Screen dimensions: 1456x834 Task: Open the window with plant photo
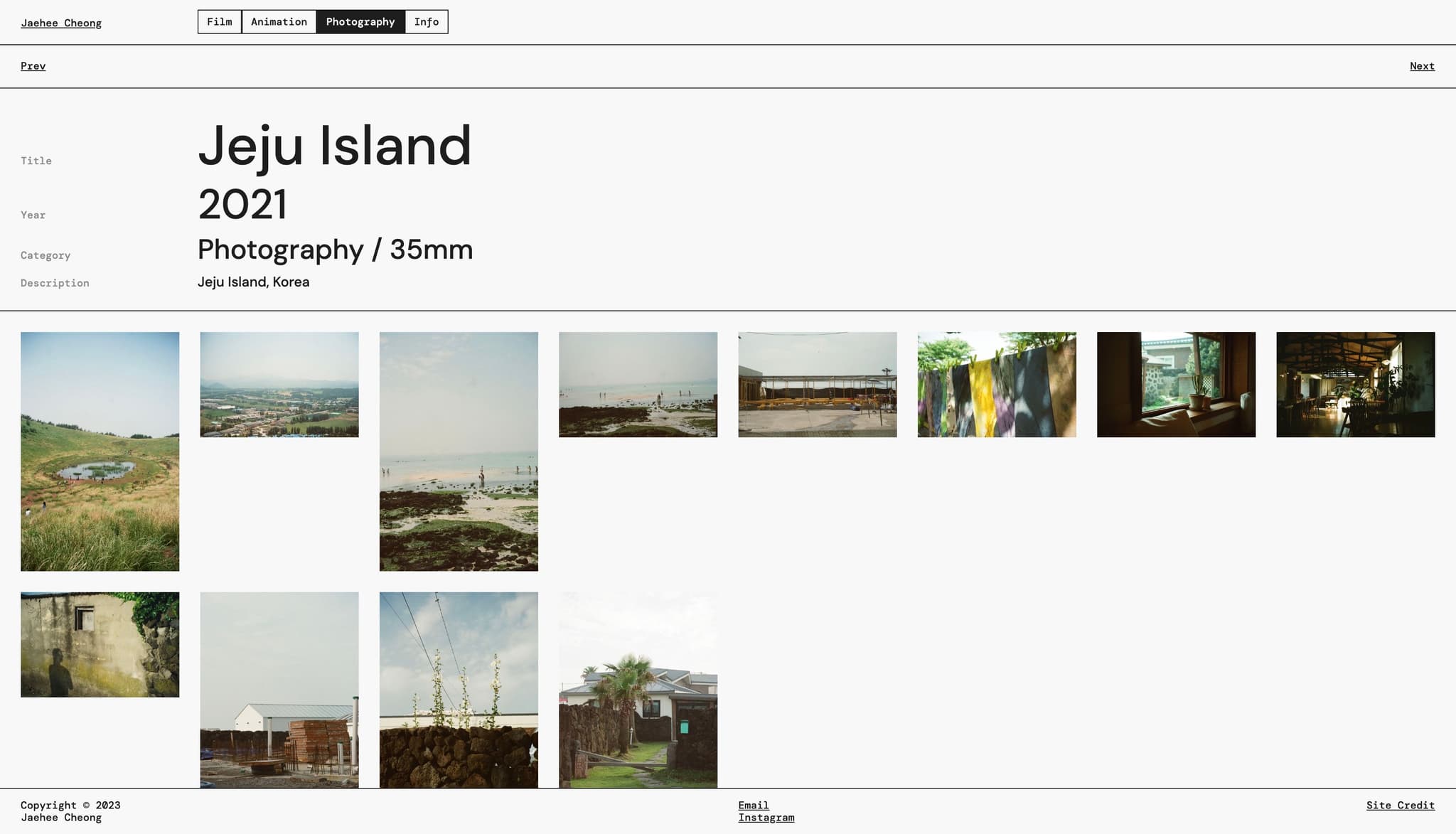tap(1176, 385)
